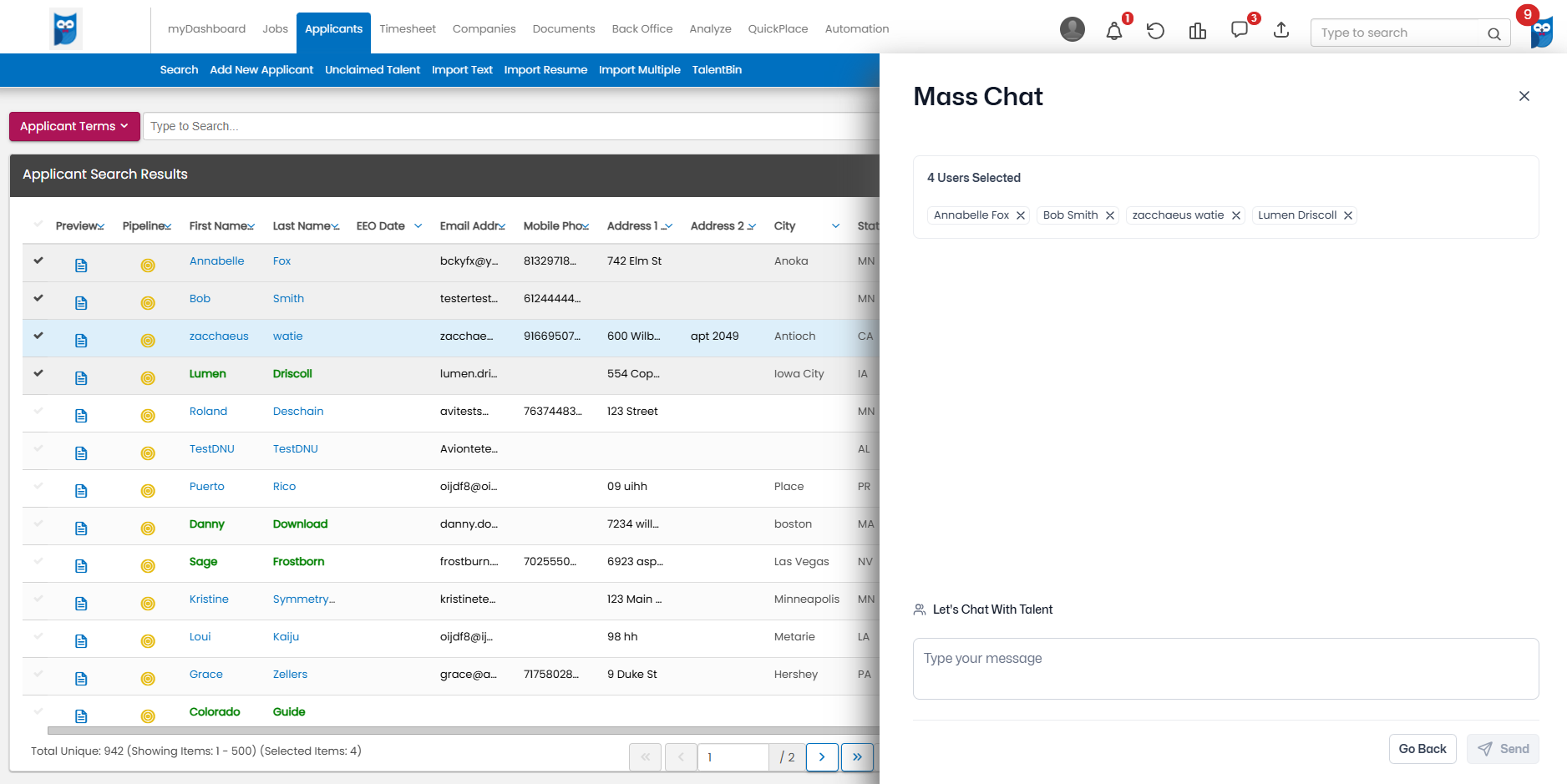
Task: Select the Roland Deschain row checkbox
Action: (38, 411)
